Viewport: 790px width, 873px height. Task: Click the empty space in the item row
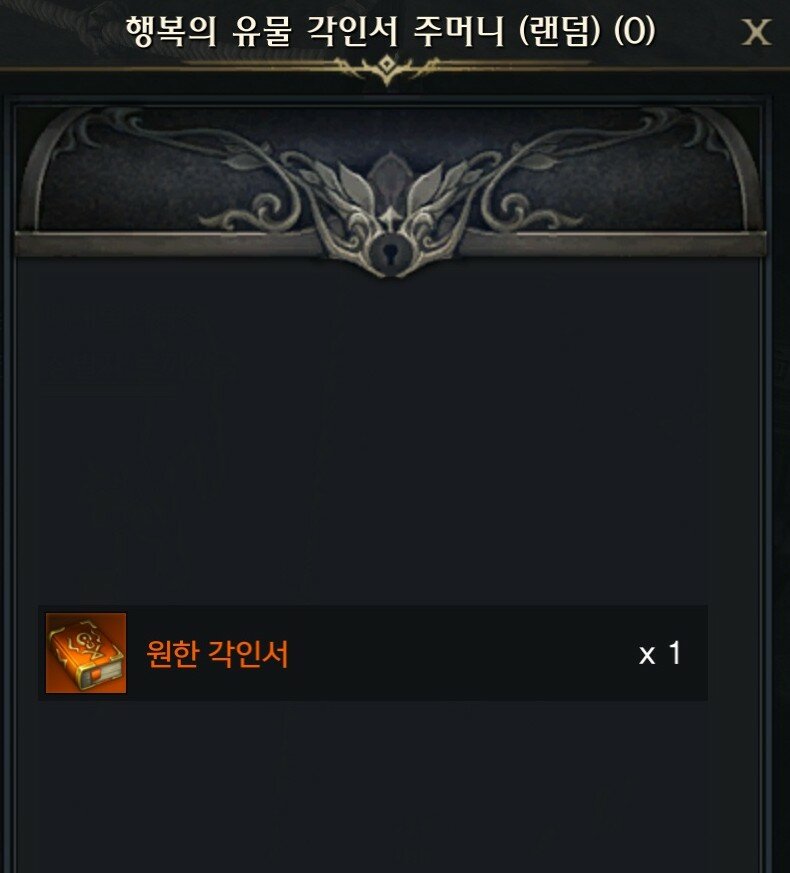[x=462, y=653]
